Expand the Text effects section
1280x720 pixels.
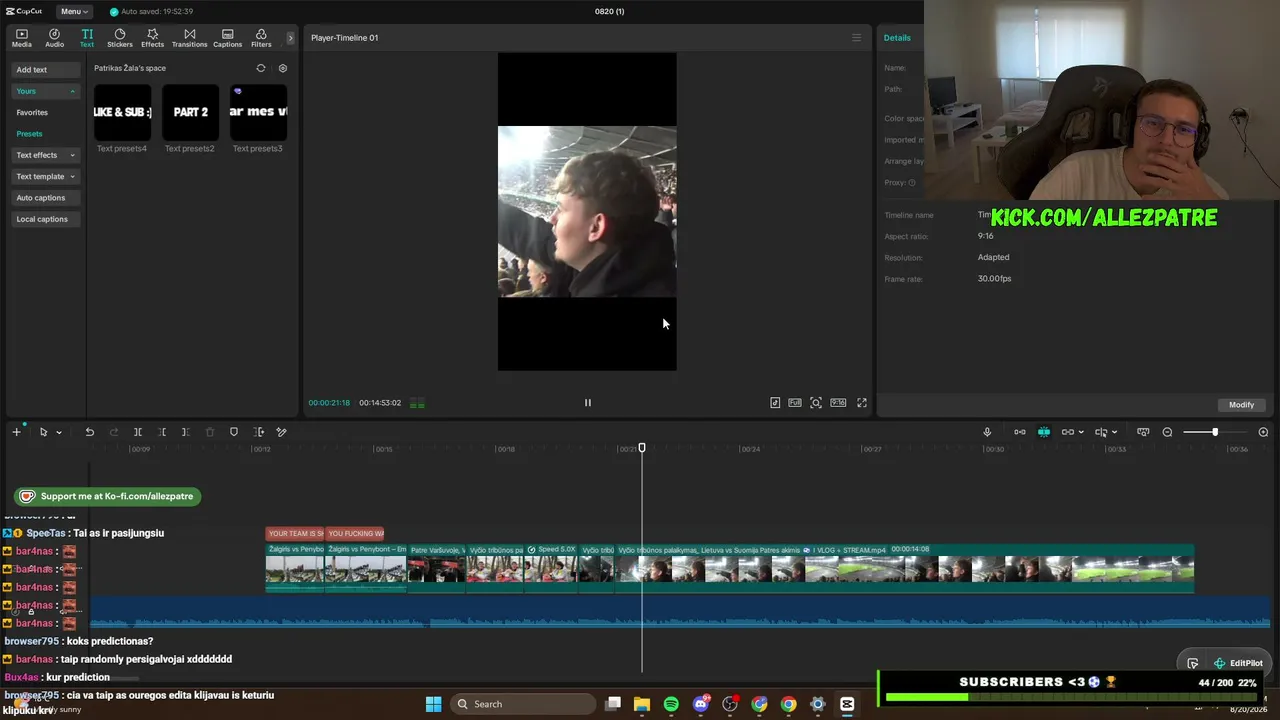46,155
